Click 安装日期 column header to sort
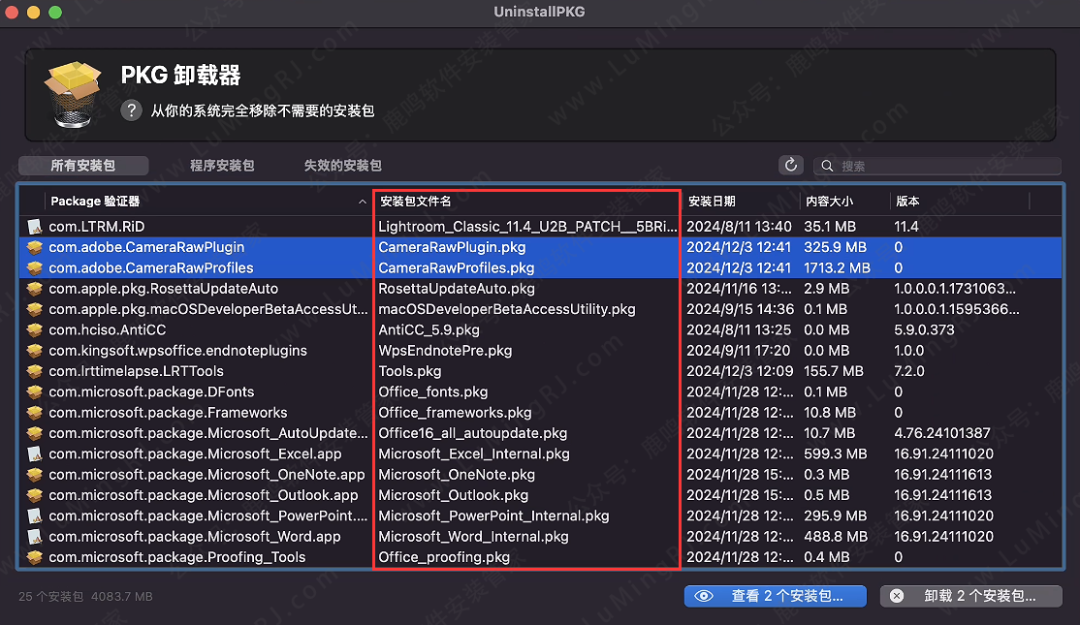This screenshot has height=625, width=1080. (712, 200)
